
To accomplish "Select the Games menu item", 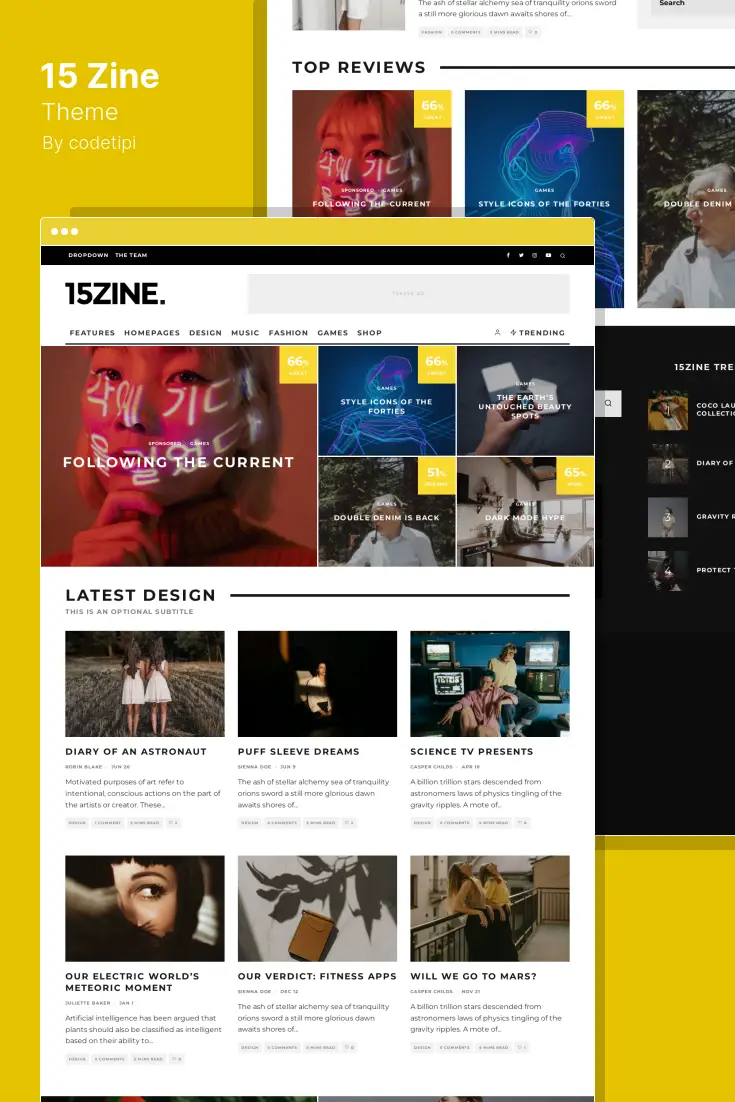I will point(332,333).
